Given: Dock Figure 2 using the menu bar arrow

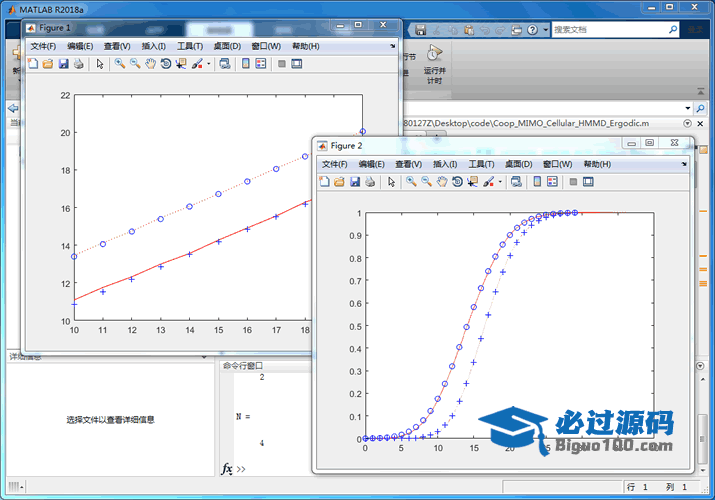Looking at the screenshot, I should (684, 164).
